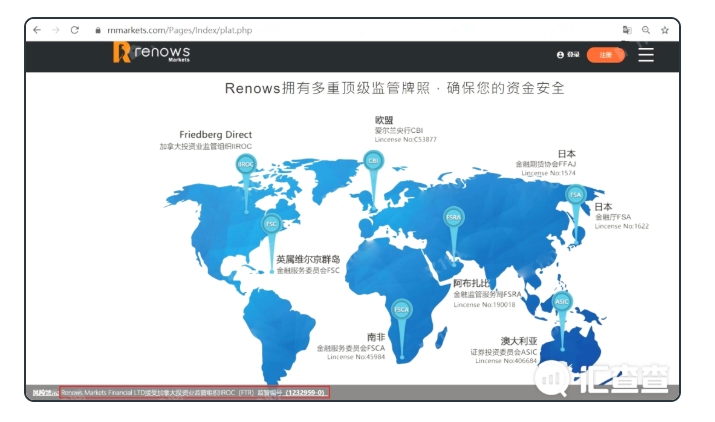Click the Renows Markets logo

[151, 52]
